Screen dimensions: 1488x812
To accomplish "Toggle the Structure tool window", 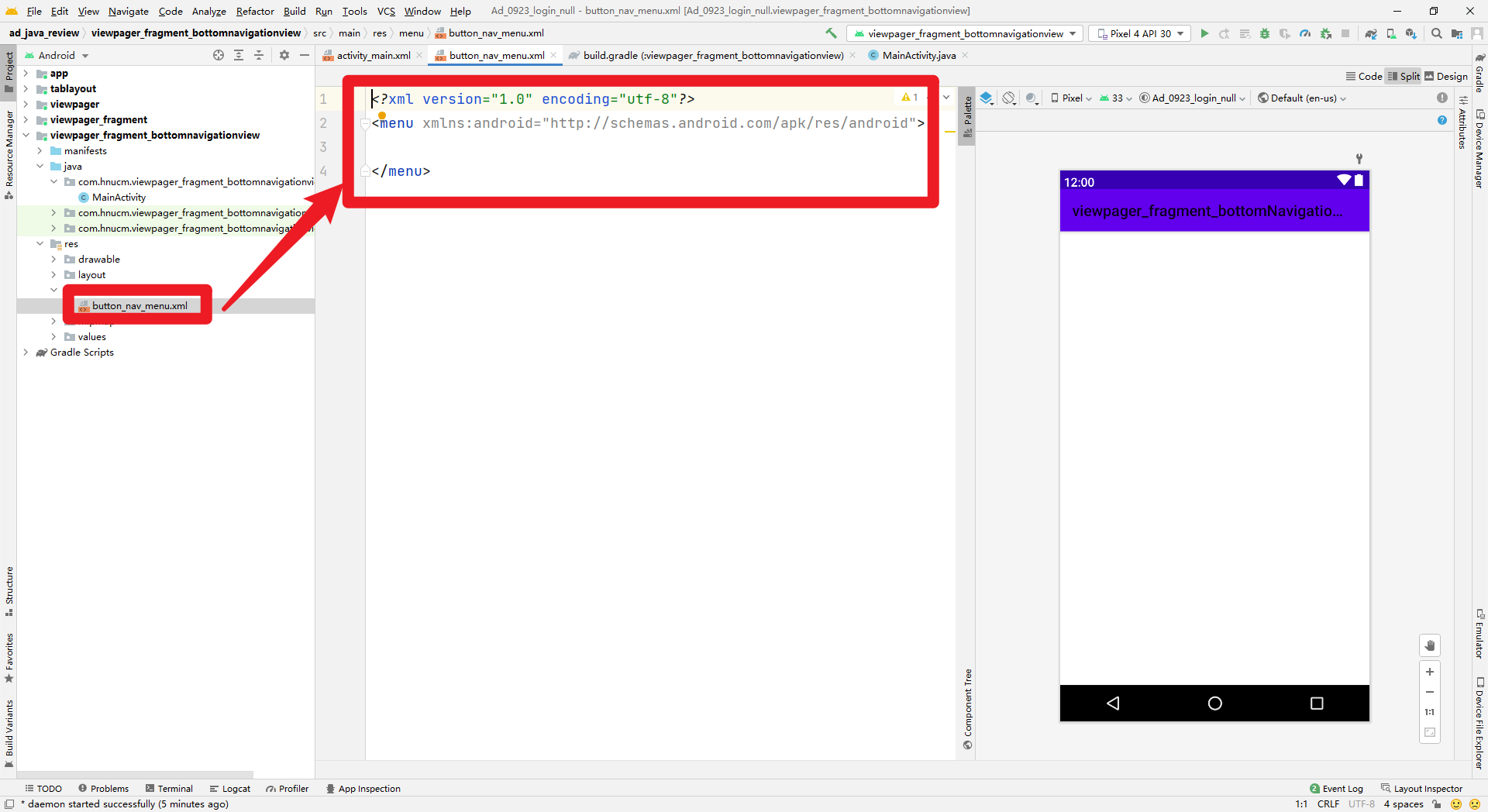I will click(9, 591).
